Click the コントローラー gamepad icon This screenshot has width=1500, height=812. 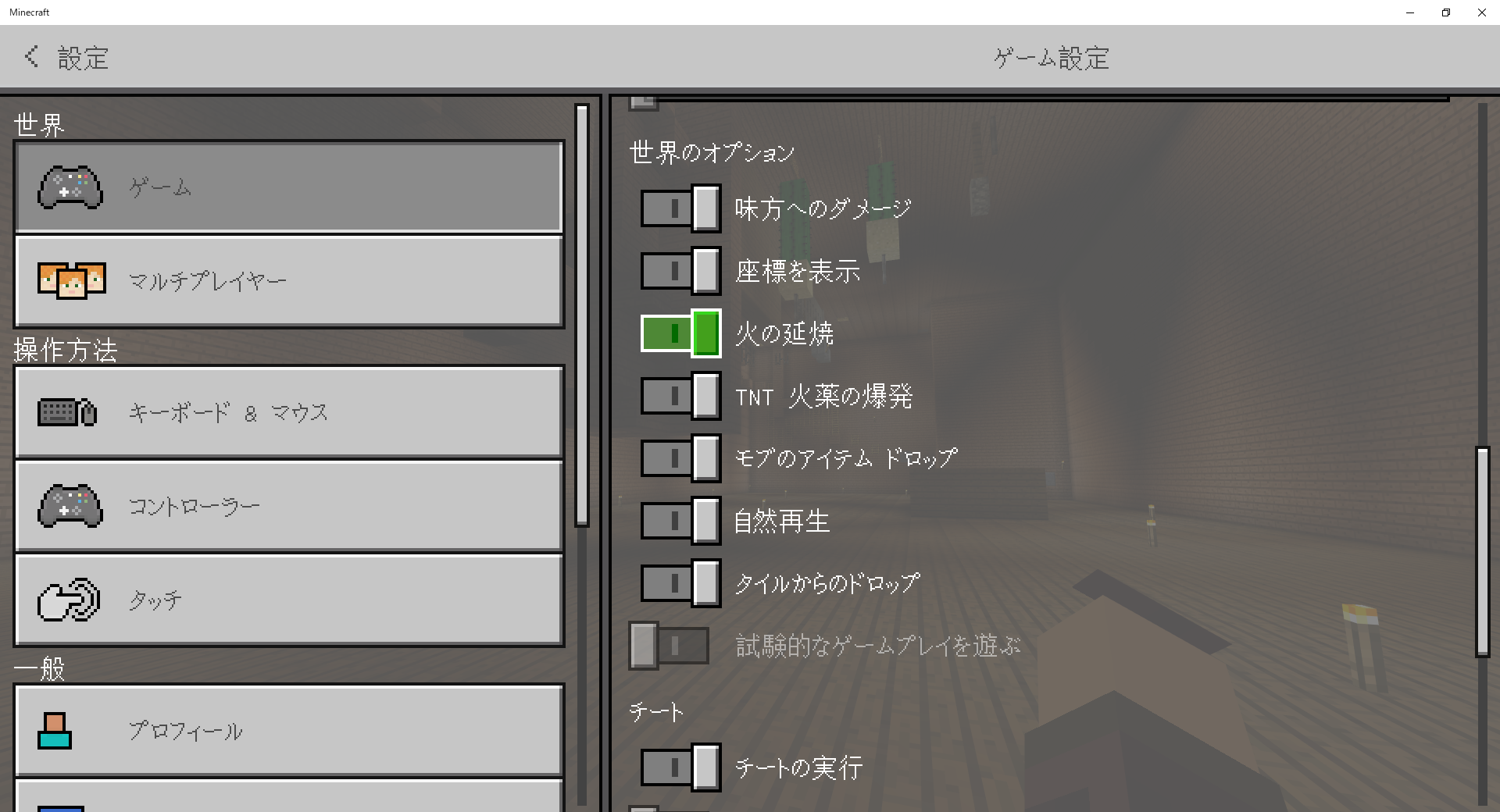(x=70, y=506)
